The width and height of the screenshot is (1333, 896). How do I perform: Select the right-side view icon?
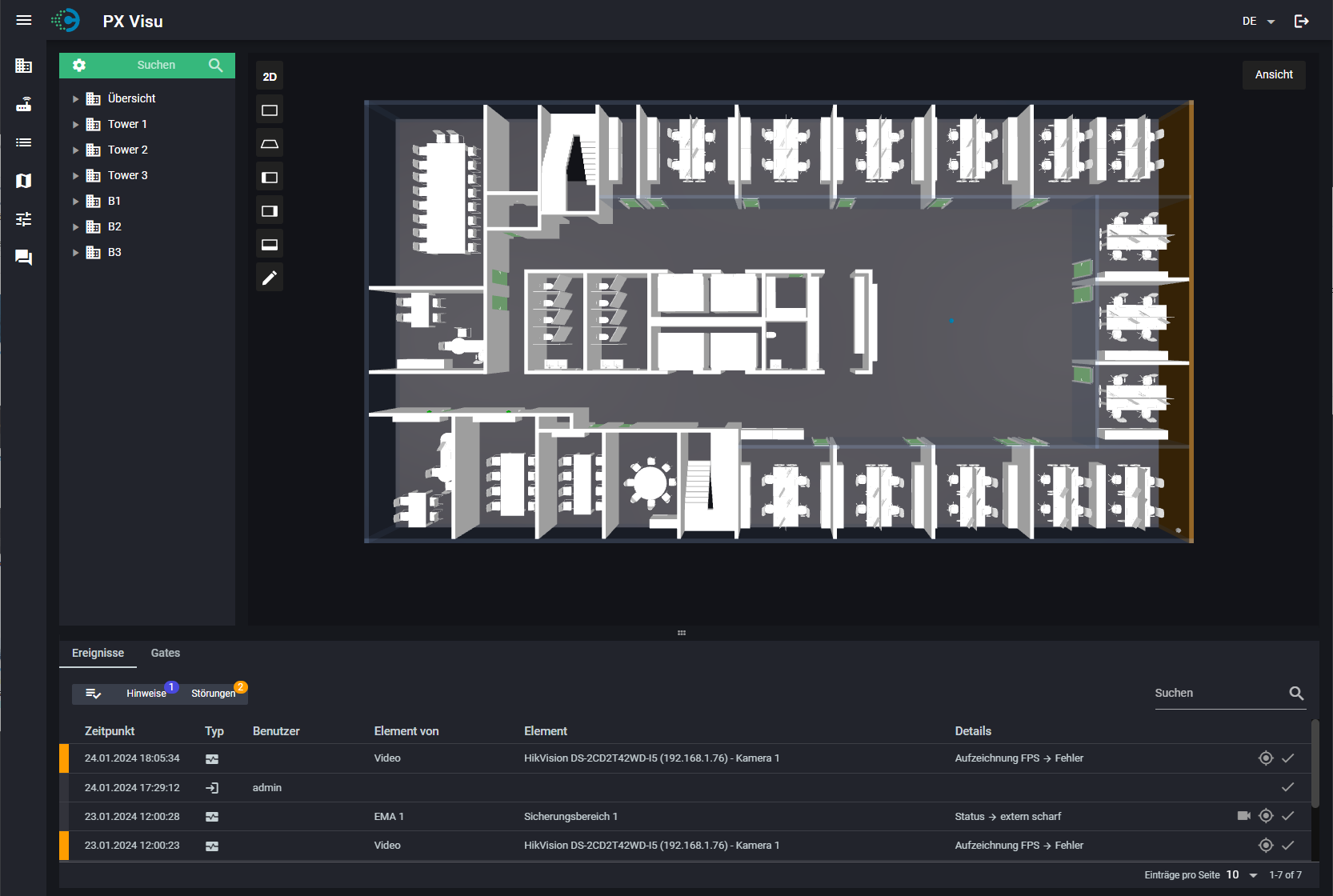pos(270,211)
